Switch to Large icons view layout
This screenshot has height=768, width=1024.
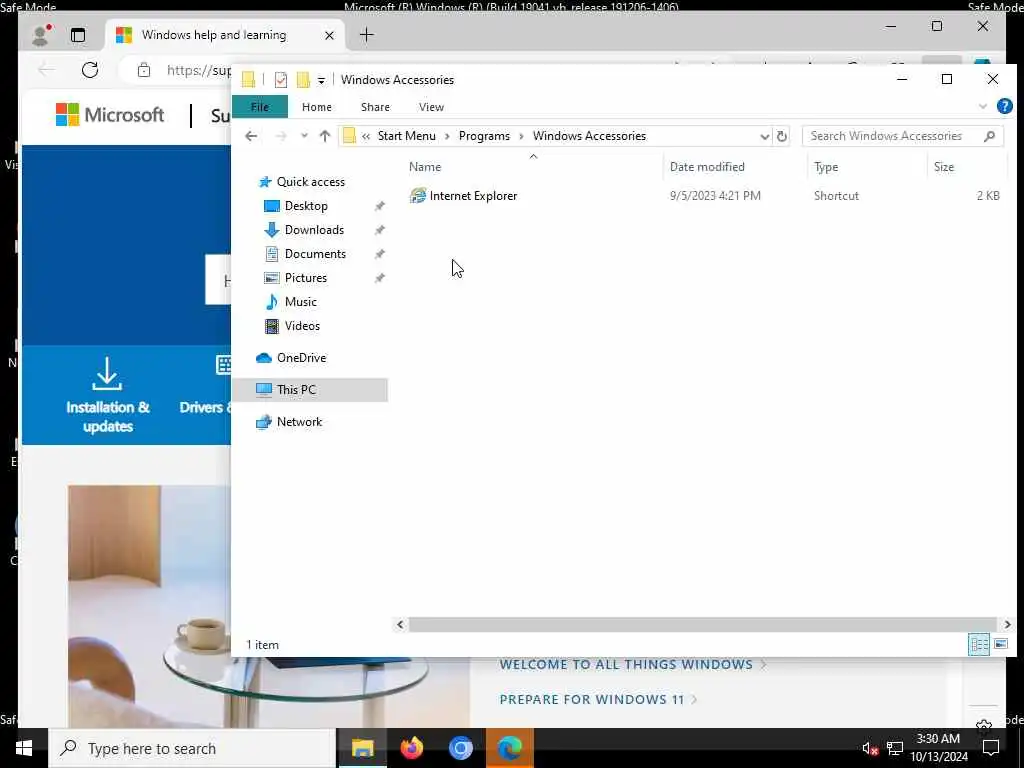click(1000, 645)
